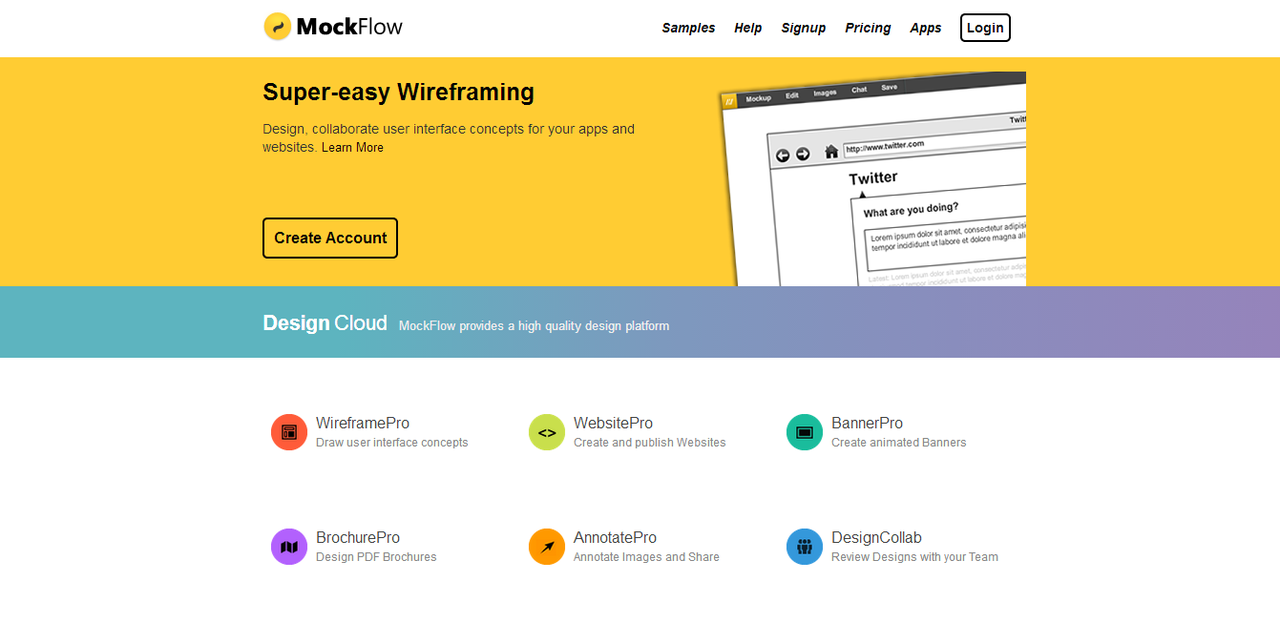Click 'Create animated Banners' text
The width and height of the screenshot is (1280, 623).
tap(899, 443)
